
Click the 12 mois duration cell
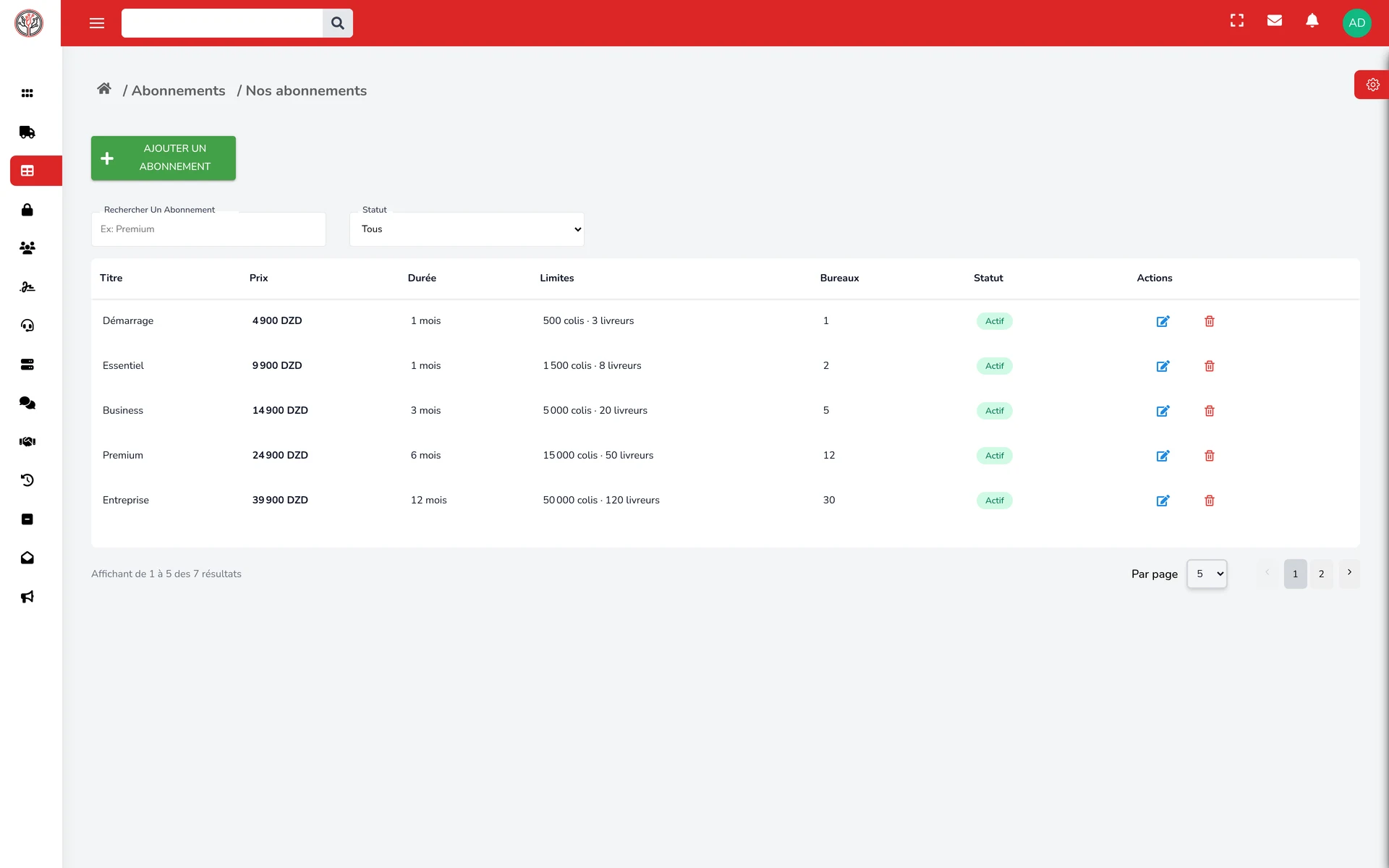428,500
